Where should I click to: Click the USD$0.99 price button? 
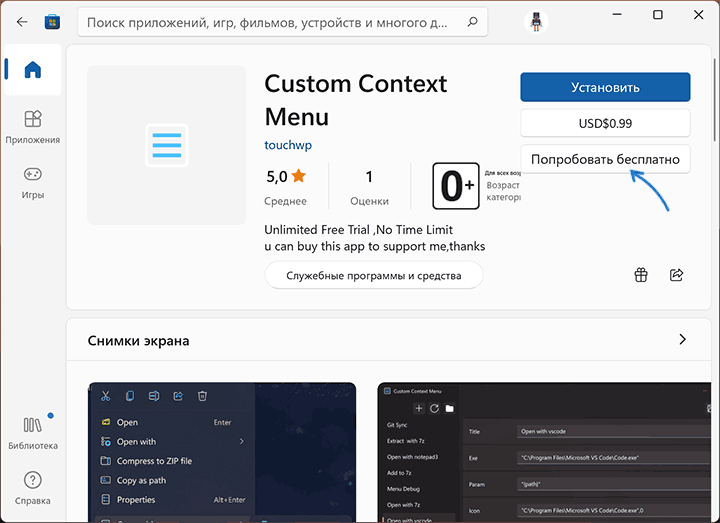[605, 123]
